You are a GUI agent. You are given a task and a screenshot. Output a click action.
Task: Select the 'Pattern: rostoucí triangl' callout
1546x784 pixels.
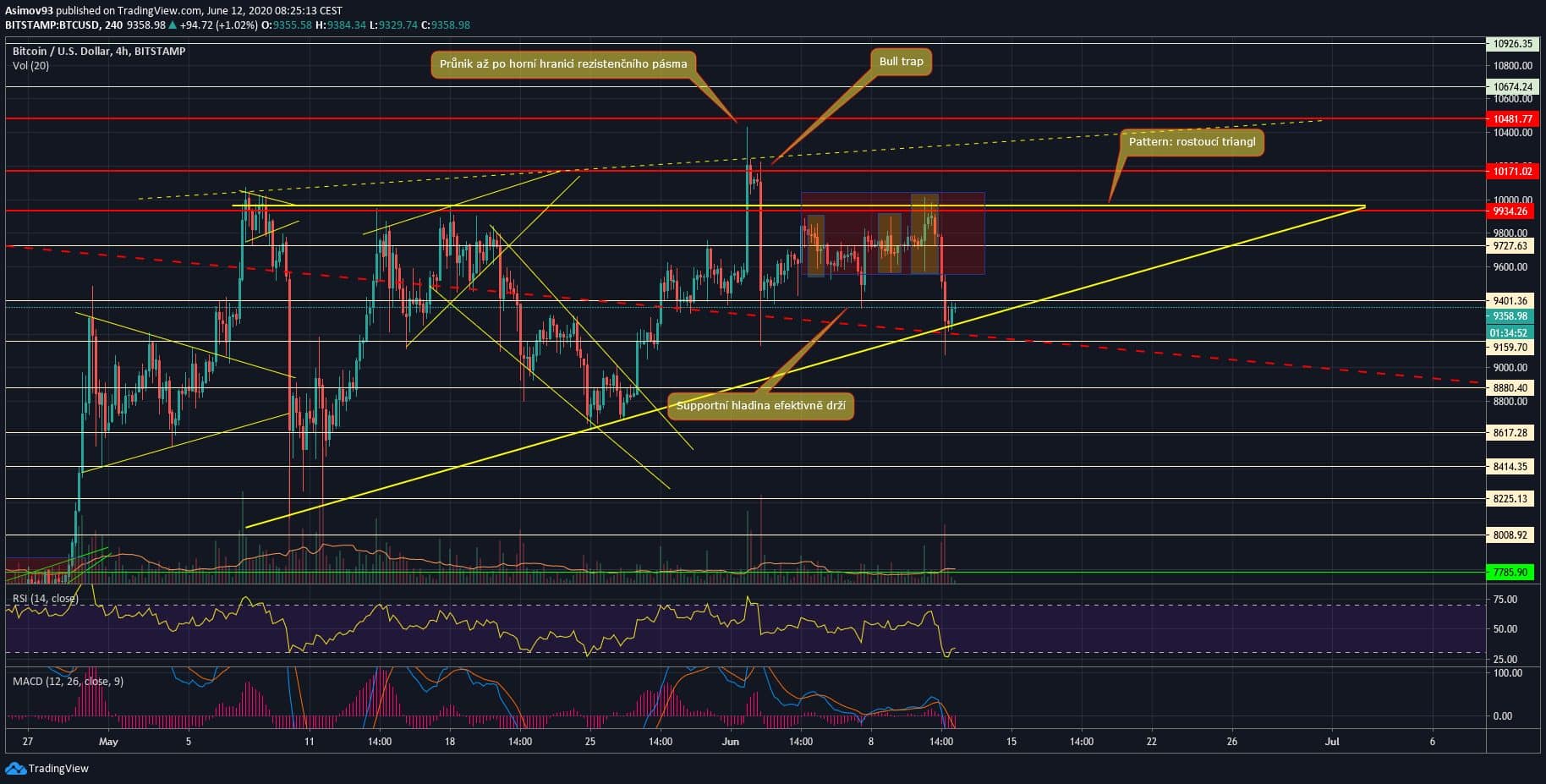tap(1192, 142)
